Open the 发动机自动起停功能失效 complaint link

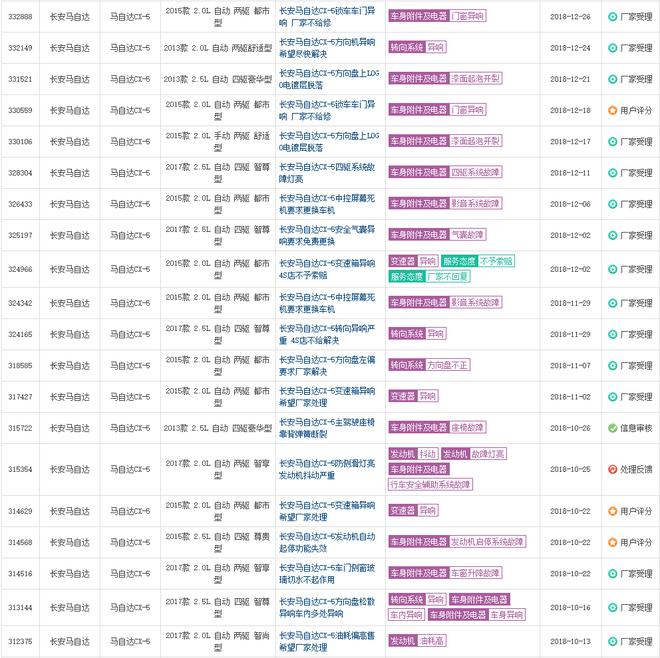coord(327,542)
